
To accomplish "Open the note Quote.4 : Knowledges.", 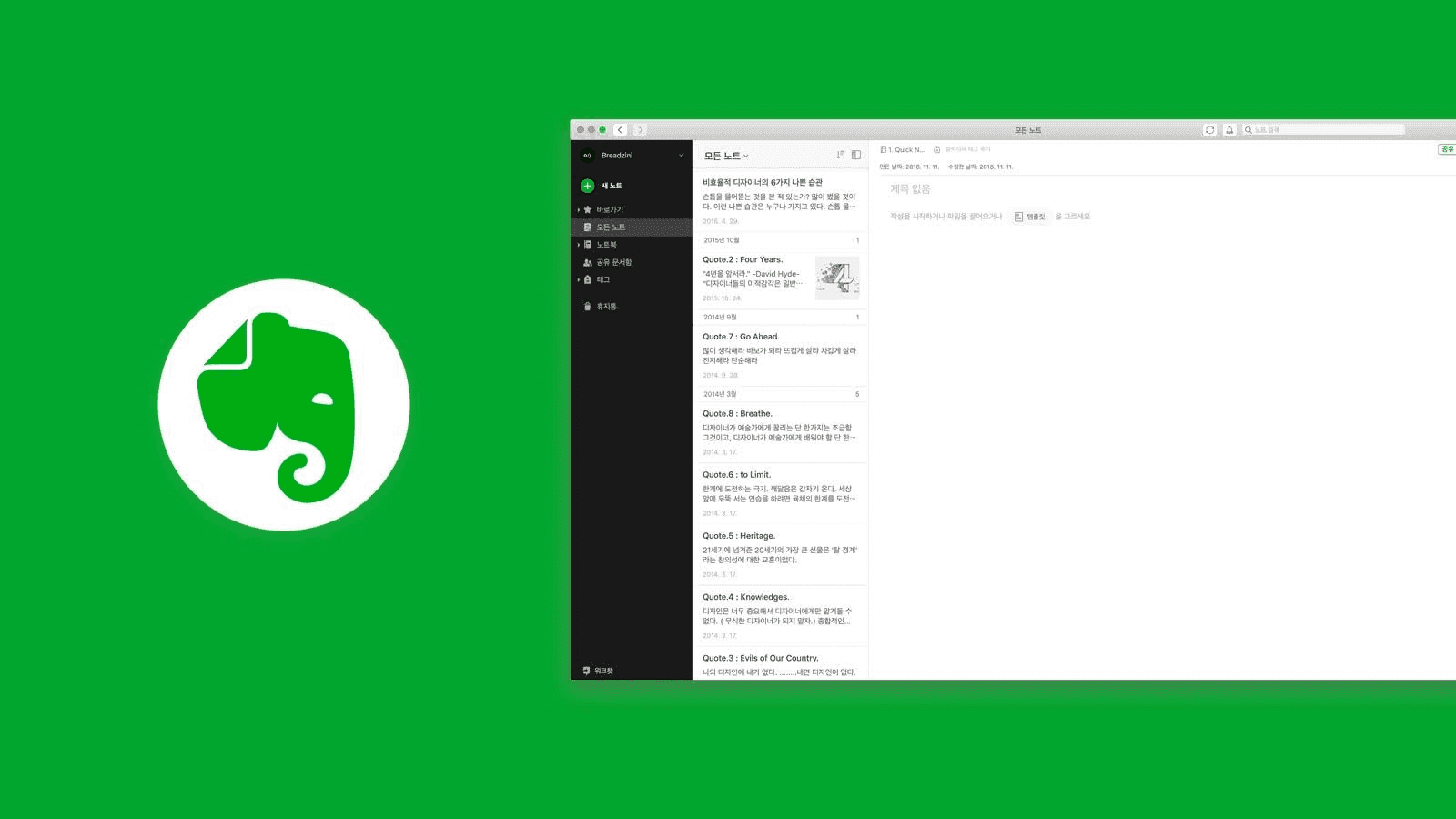I will [x=780, y=616].
